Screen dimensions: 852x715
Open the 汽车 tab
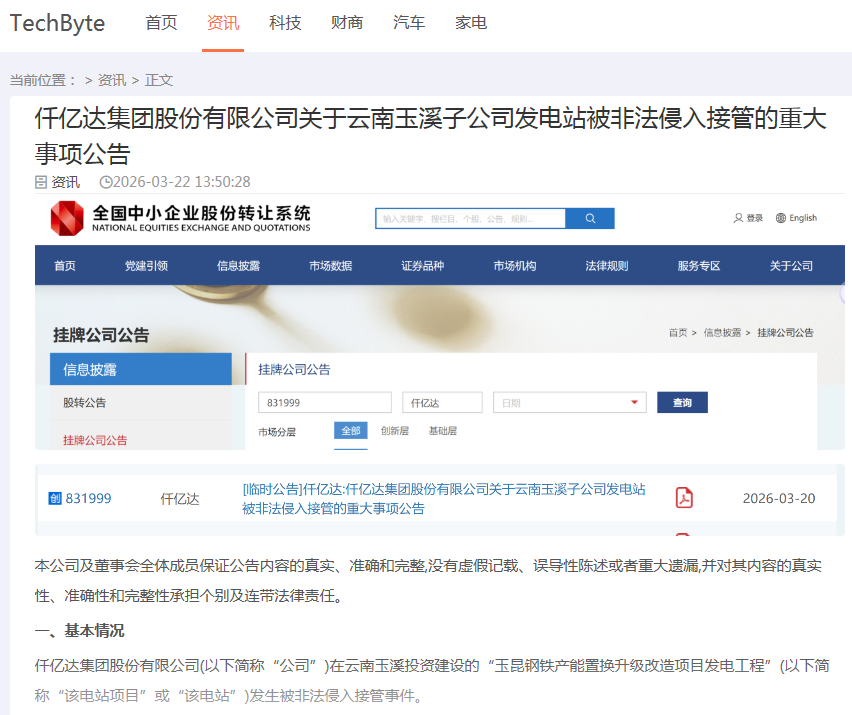409,23
